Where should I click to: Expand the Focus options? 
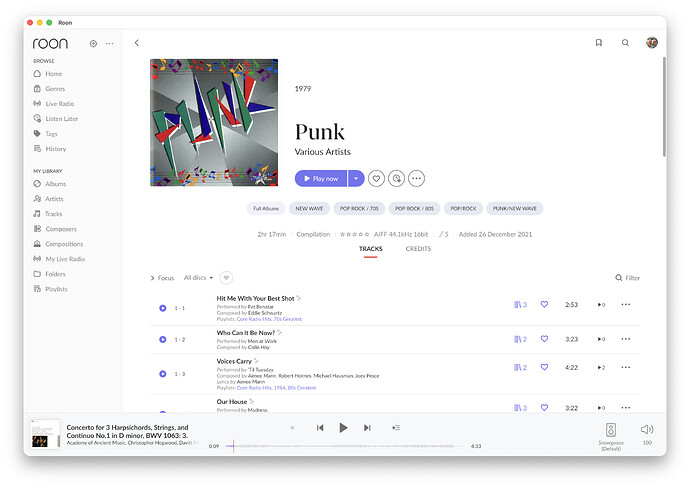pos(162,278)
